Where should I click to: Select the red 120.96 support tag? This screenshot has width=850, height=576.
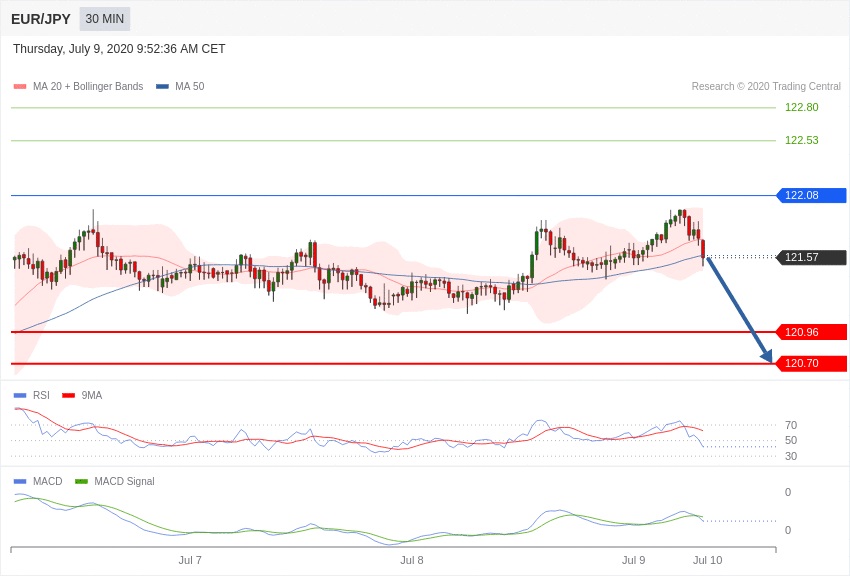point(811,332)
